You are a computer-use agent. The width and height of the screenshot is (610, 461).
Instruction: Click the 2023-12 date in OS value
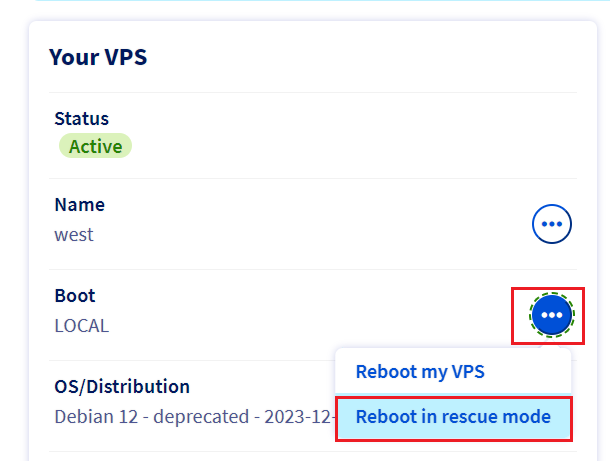(x=298, y=417)
